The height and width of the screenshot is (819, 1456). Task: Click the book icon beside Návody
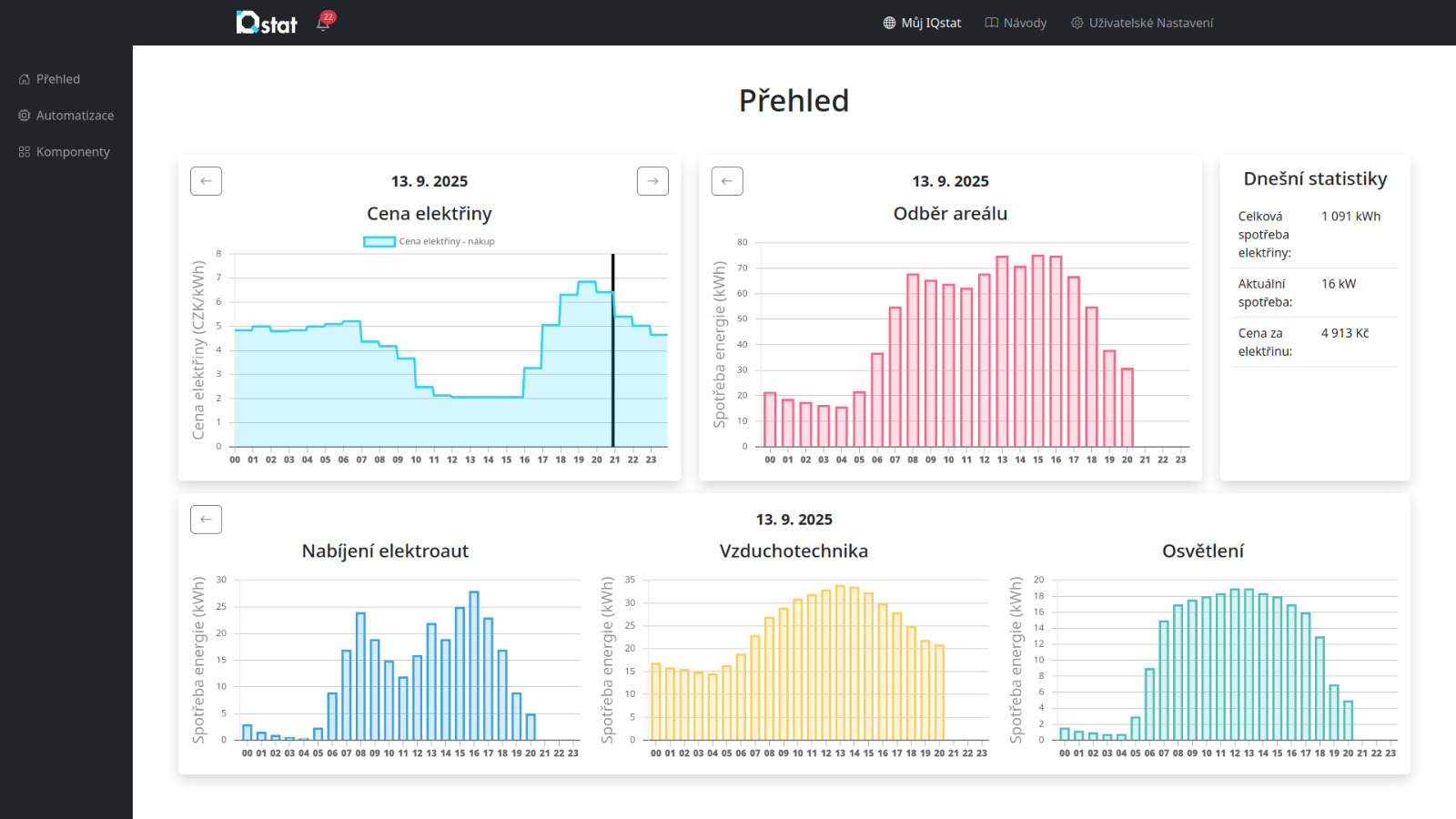coord(991,23)
